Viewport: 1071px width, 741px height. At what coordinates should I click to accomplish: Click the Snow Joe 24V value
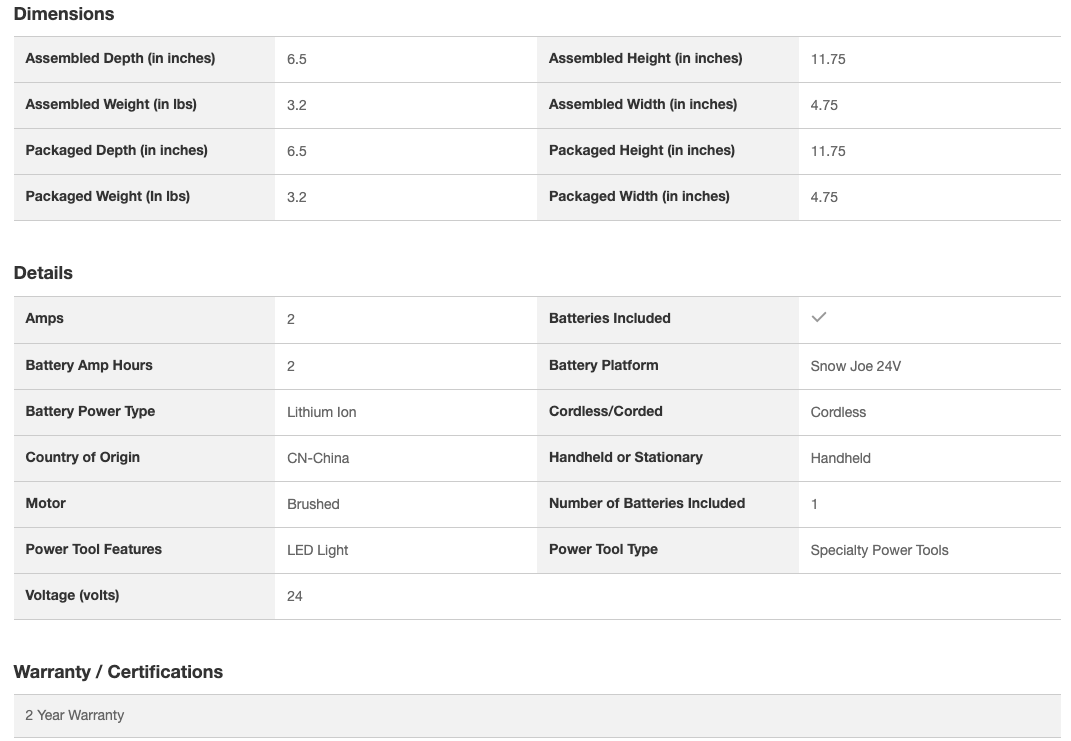(x=855, y=366)
